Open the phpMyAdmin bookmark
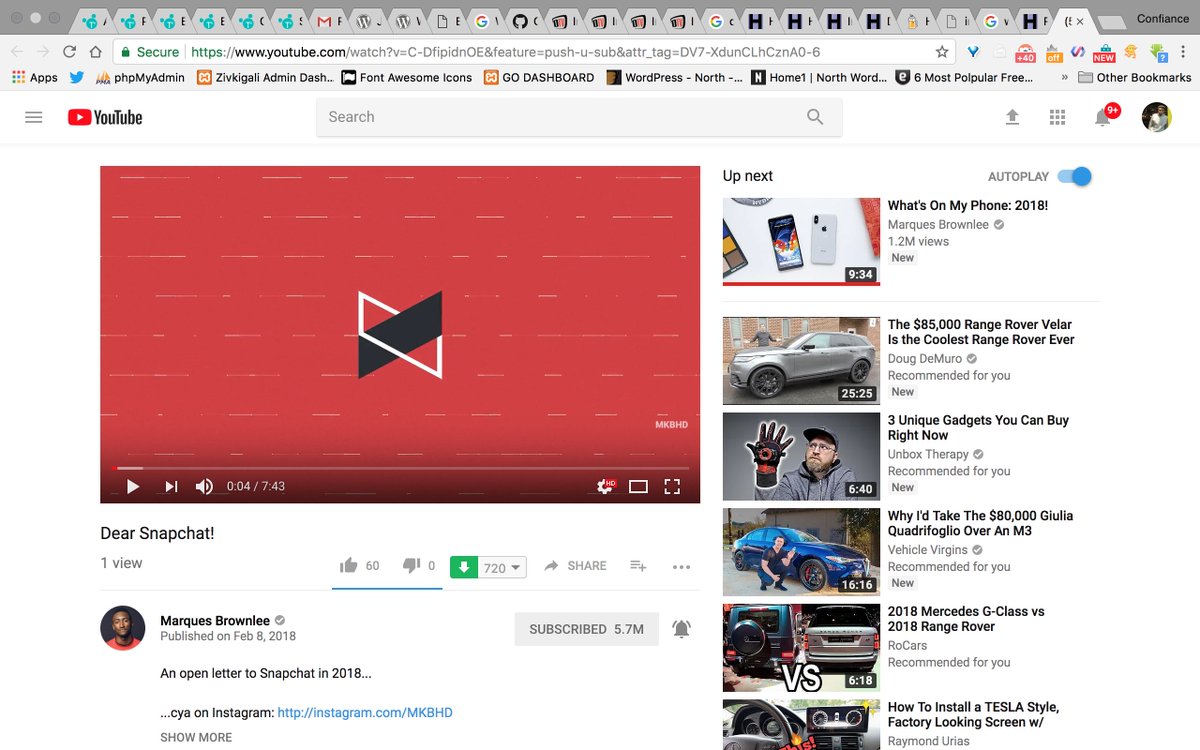Viewport: 1200px width, 750px height. coord(140,77)
